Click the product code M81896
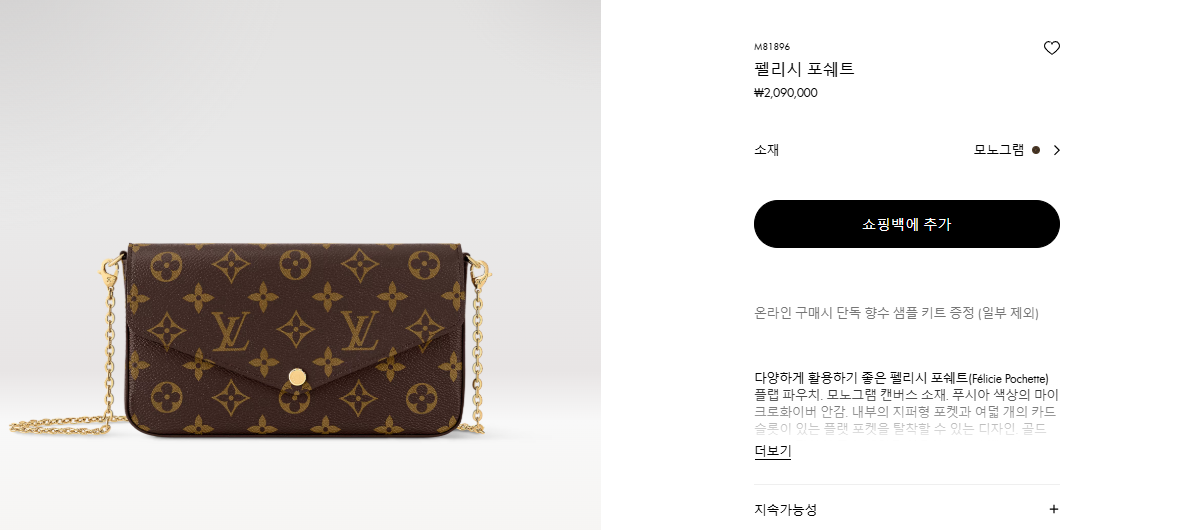 tap(772, 47)
